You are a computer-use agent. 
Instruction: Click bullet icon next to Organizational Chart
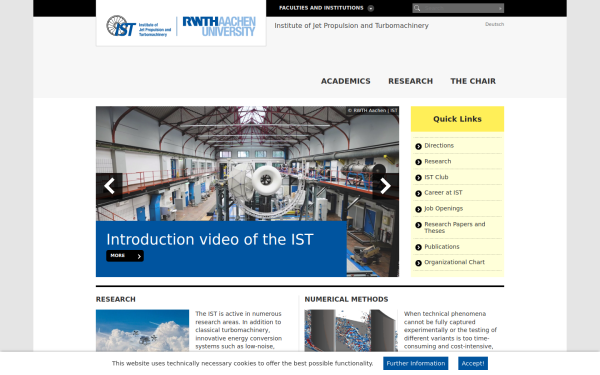coord(418,263)
